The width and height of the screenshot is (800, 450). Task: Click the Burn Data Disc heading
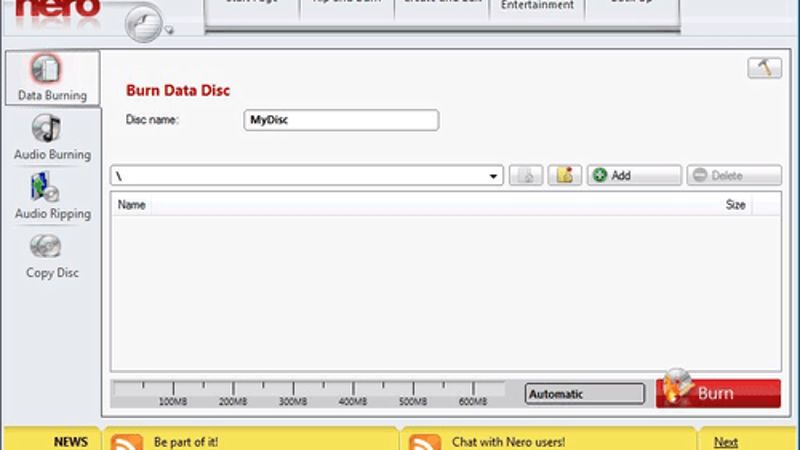pos(178,90)
